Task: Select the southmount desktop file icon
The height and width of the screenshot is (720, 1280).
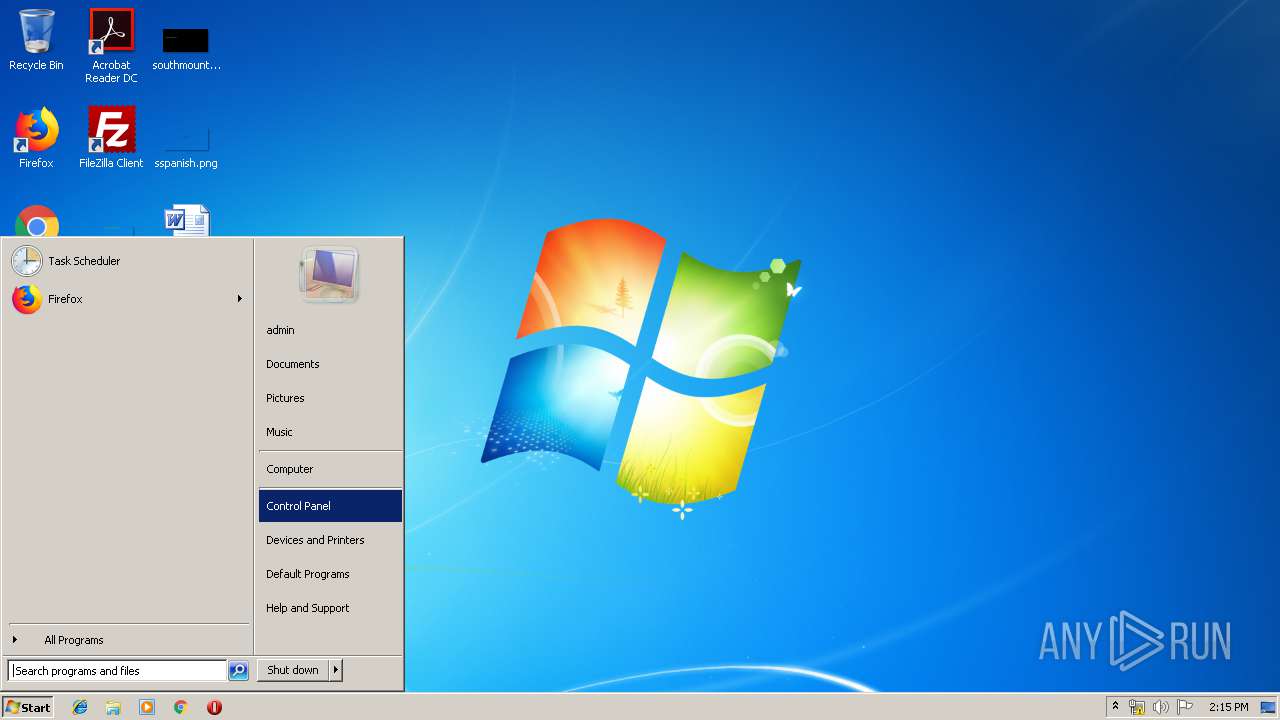Action: pyautogui.click(x=186, y=48)
